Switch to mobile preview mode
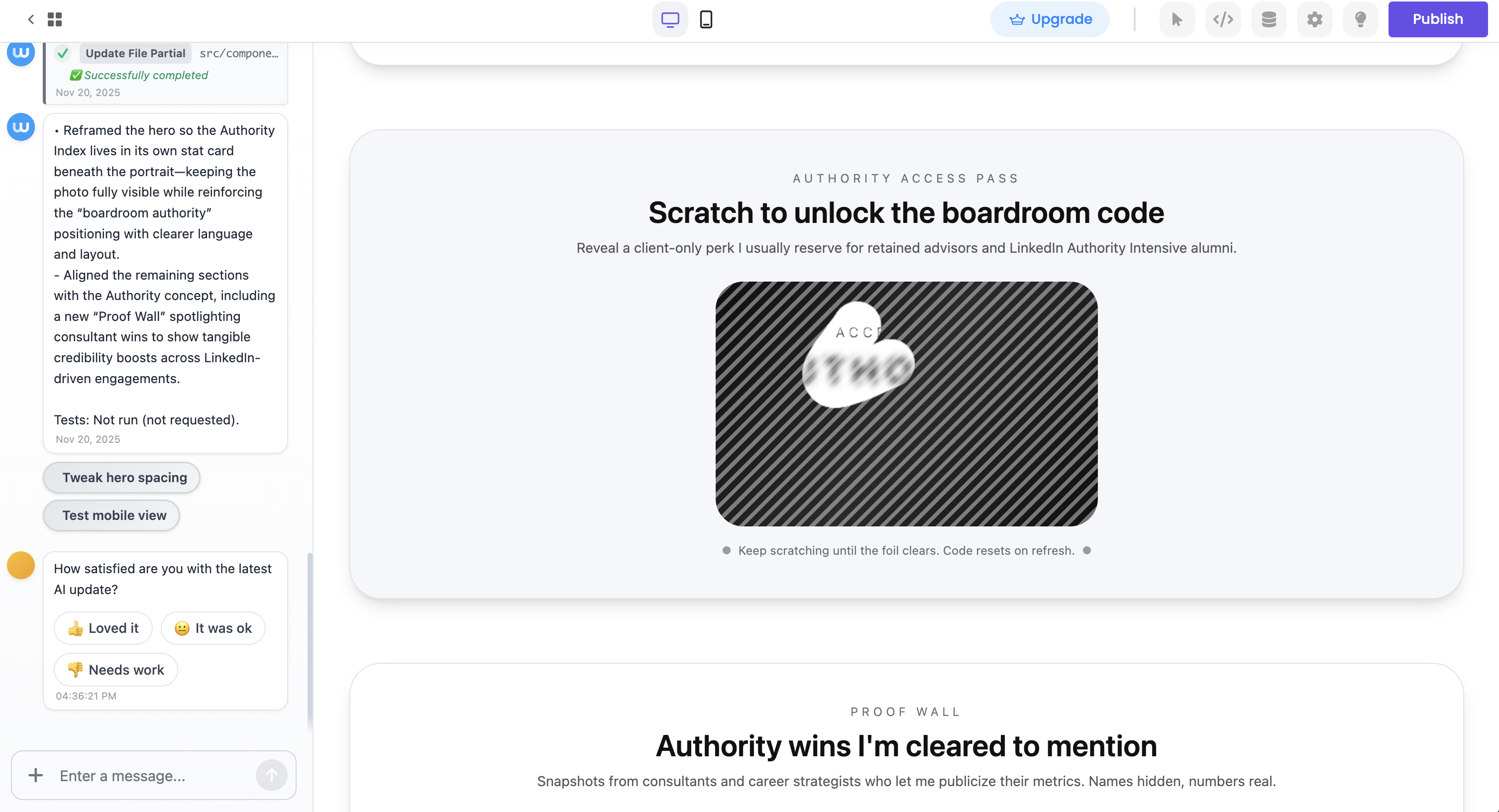Screen dimensions: 1499x812 point(706,19)
